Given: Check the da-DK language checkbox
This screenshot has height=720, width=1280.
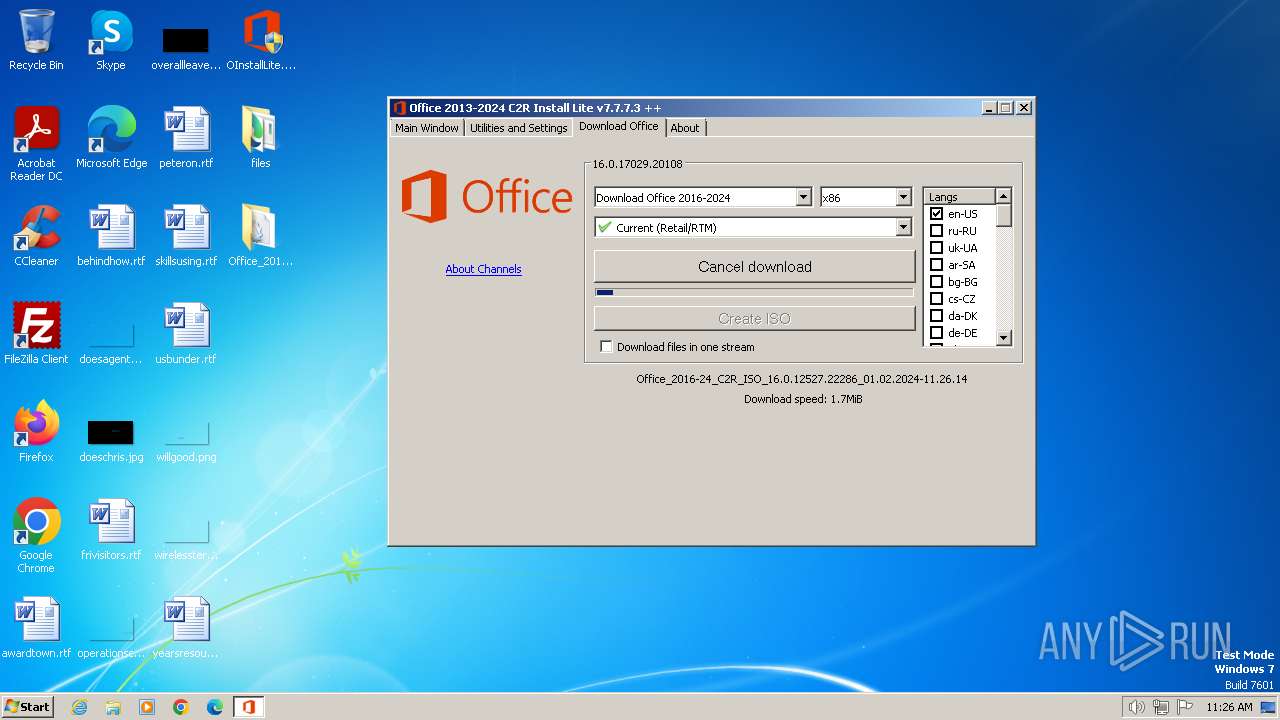Looking at the screenshot, I should coord(937,316).
